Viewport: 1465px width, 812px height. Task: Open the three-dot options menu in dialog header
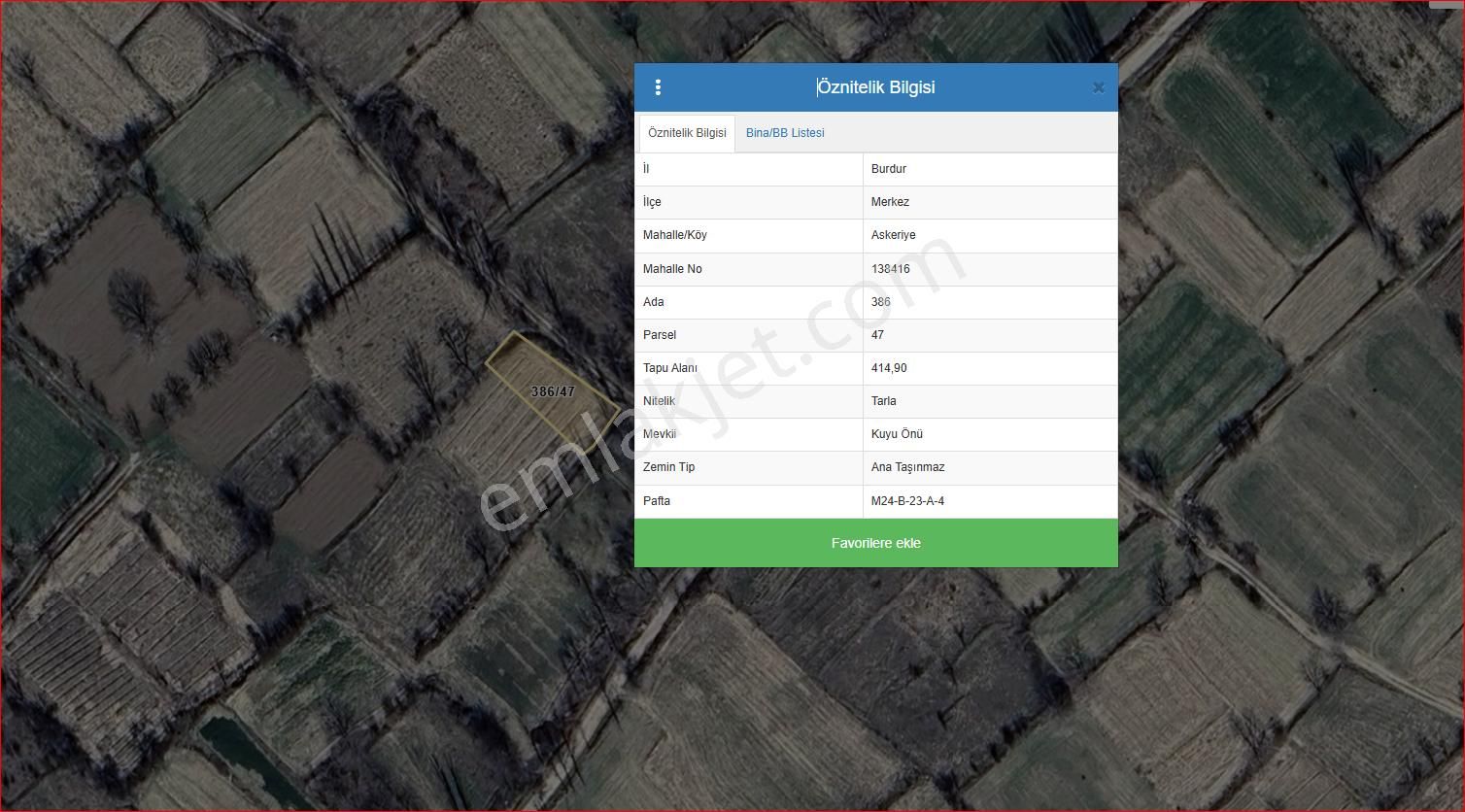[658, 87]
